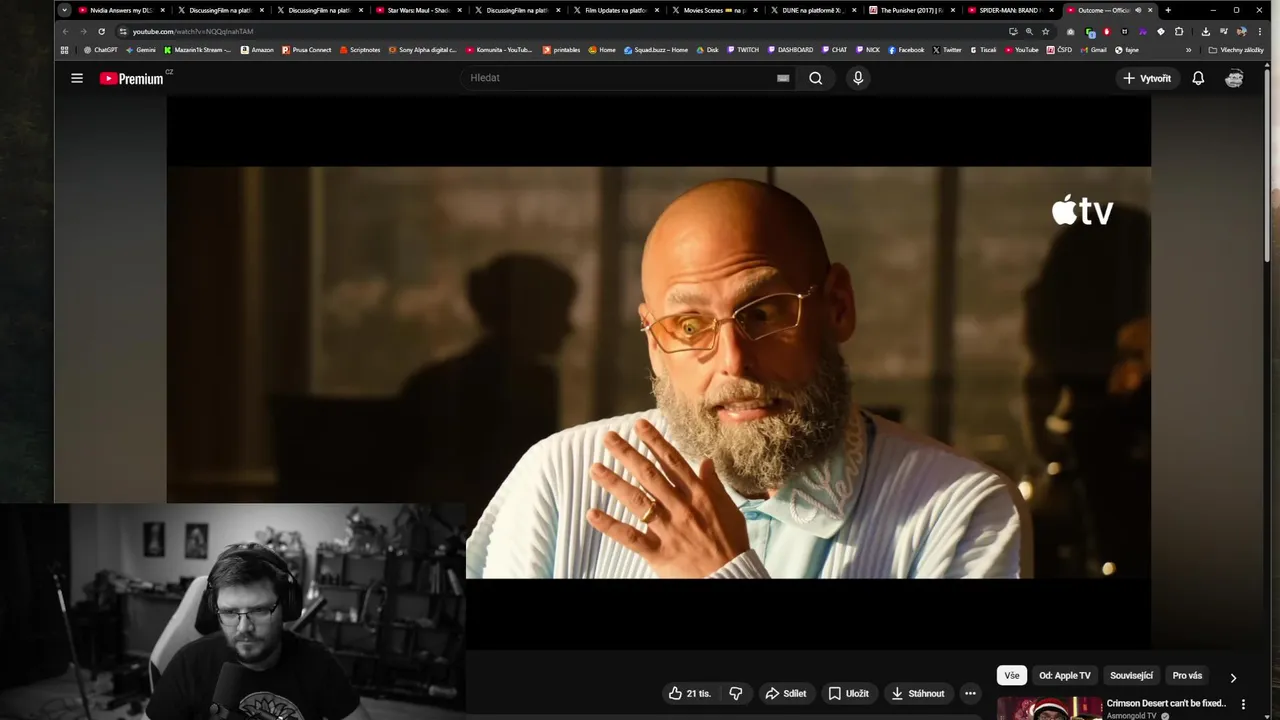This screenshot has height=720, width=1280.
Task: Click the video player to pause
Action: pyautogui.click(x=658, y=371)
